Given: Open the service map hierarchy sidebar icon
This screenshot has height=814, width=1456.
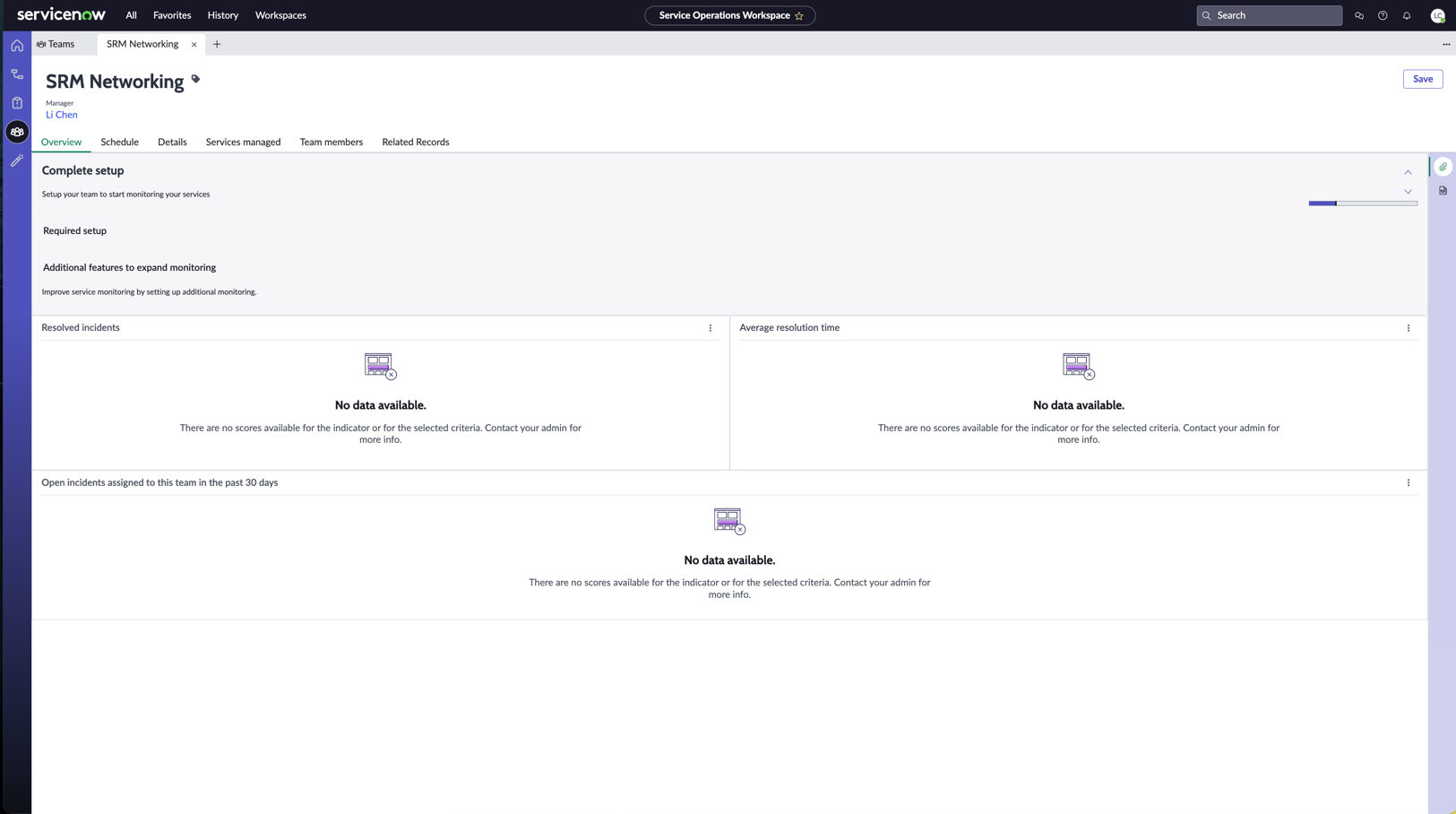Looking at the screenshot, I should pos(17,74).
